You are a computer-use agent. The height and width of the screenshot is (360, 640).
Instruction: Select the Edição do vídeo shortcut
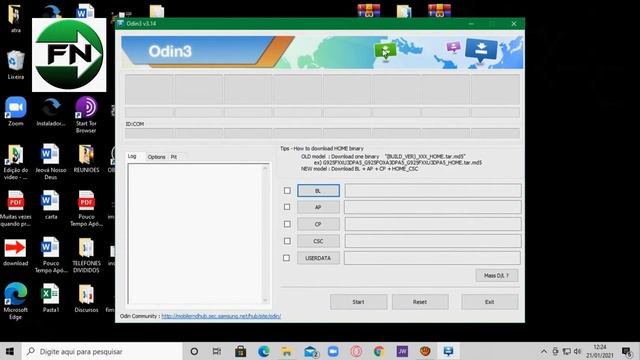pyautogui.click(x=16, y=162)
